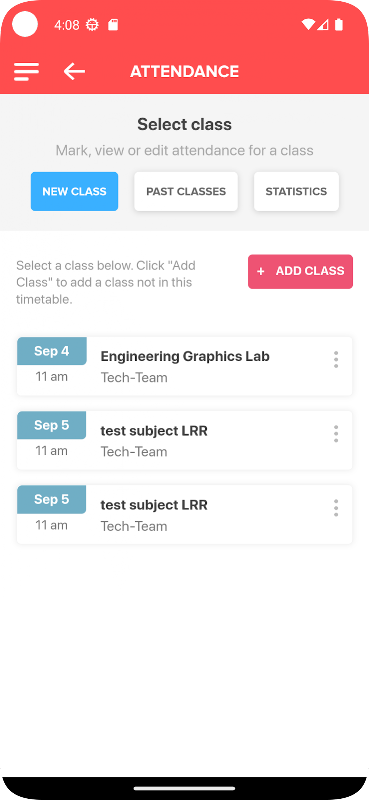The height and width of the screenshot is (800, 369).
Task: Select the Engineering Graphics Lab class card
Action: [184, 366]
